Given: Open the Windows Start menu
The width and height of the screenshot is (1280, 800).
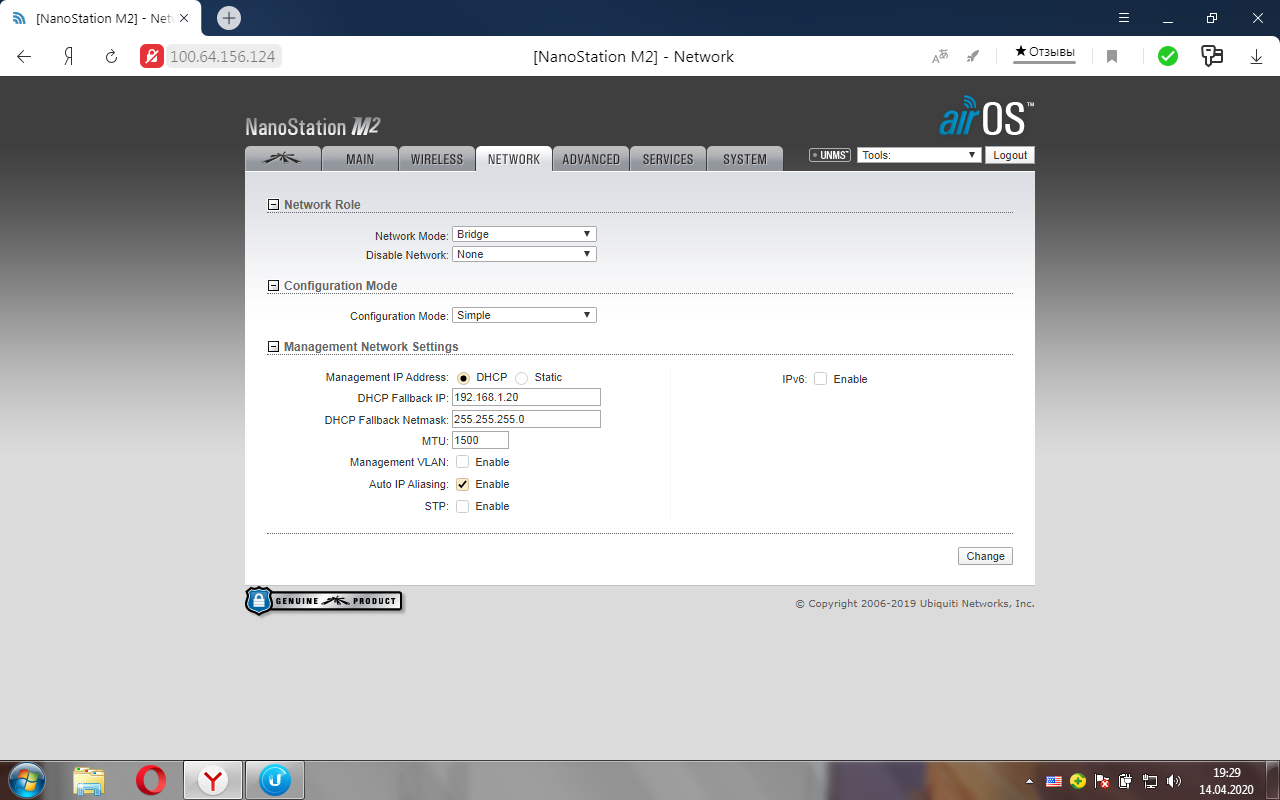Looking at the screenshot, I should tap(26, 780).
